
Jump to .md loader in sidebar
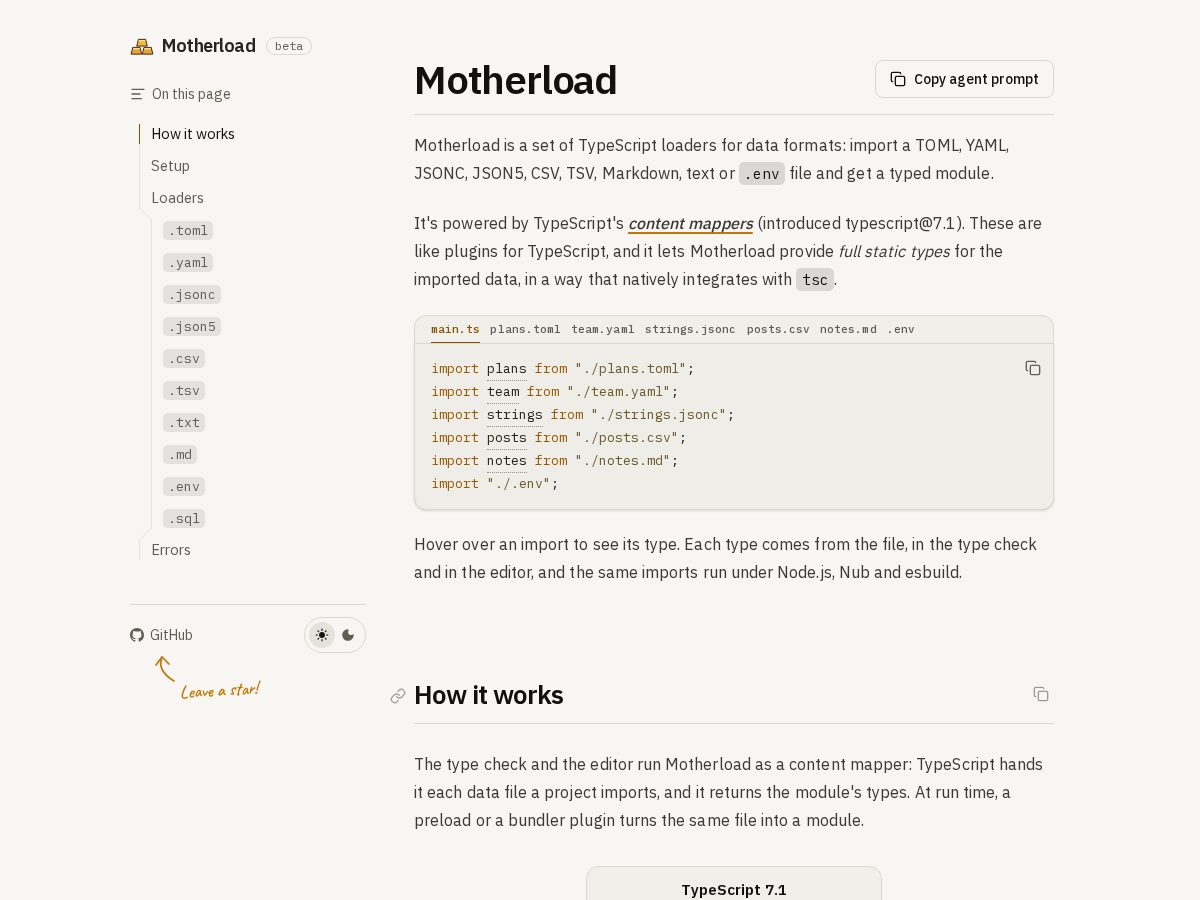point(180,454)
